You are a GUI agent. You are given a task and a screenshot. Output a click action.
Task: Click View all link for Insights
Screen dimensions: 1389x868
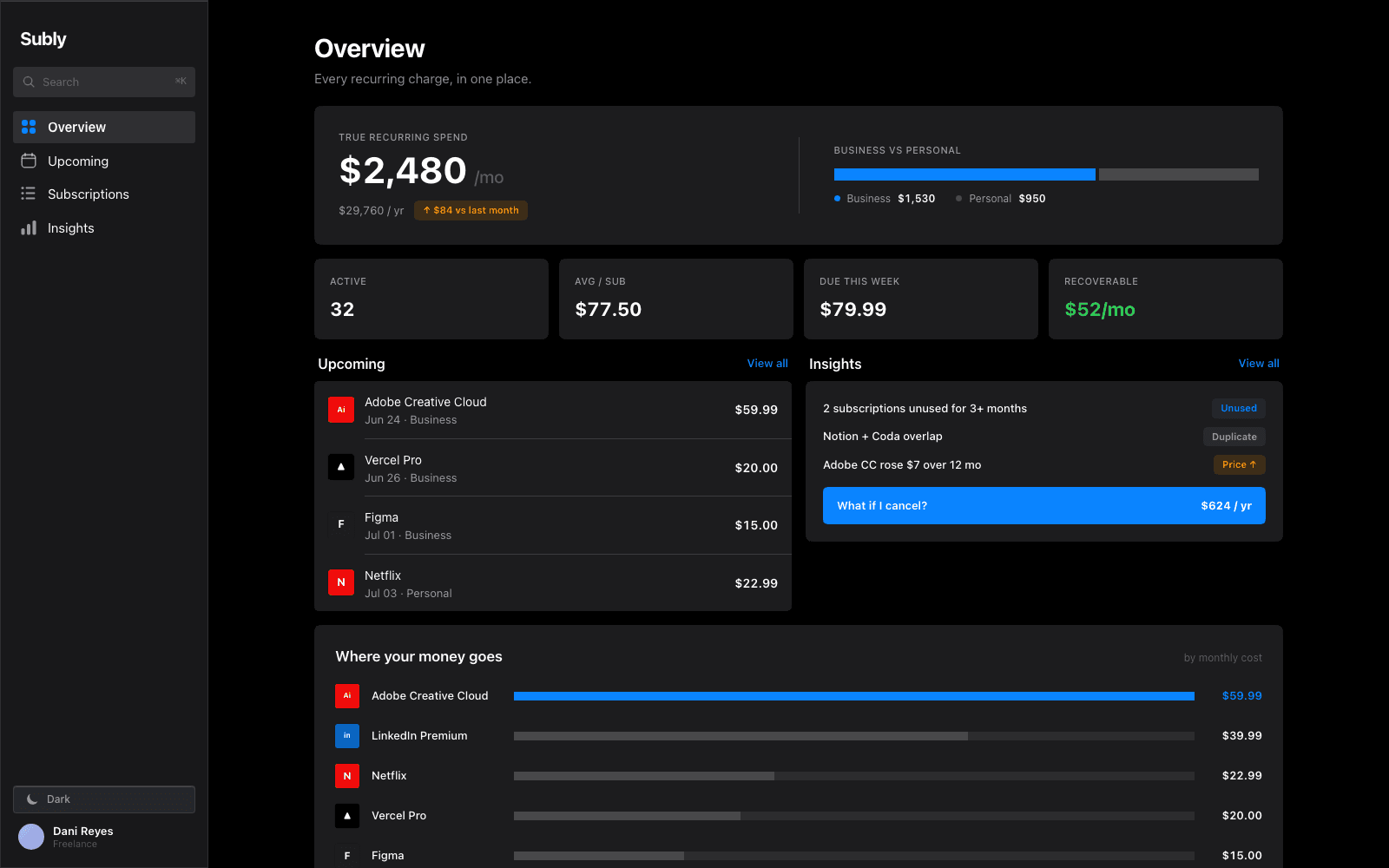click(1259, 364)
